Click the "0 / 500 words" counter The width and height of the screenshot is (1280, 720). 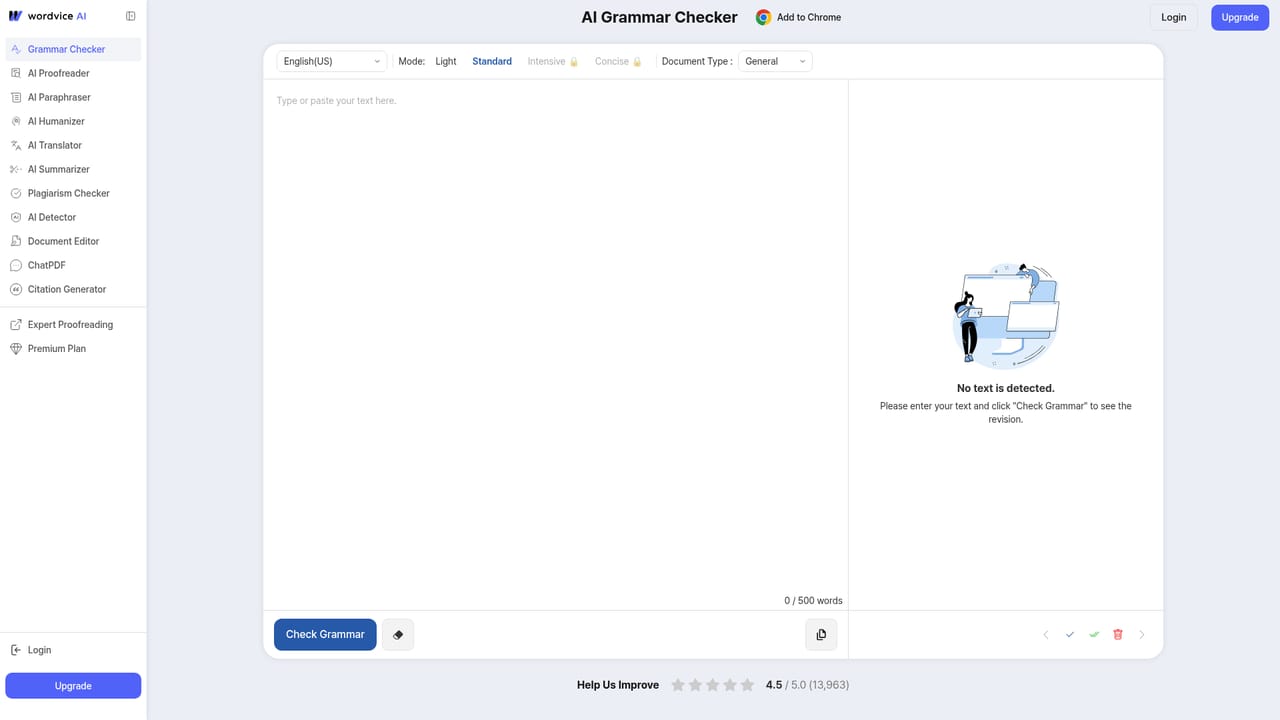pyautogui.click(x=813, y=601)
